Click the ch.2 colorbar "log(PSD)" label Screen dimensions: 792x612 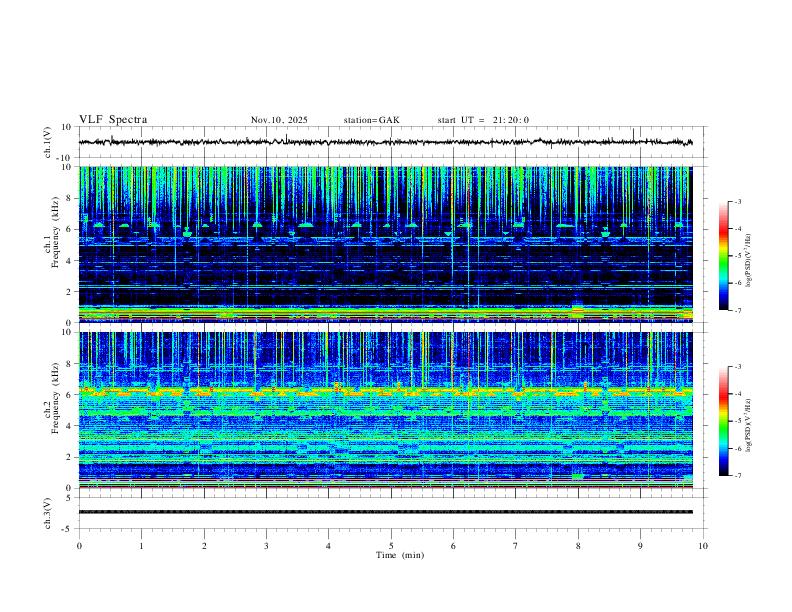click(x=749, y=425)
